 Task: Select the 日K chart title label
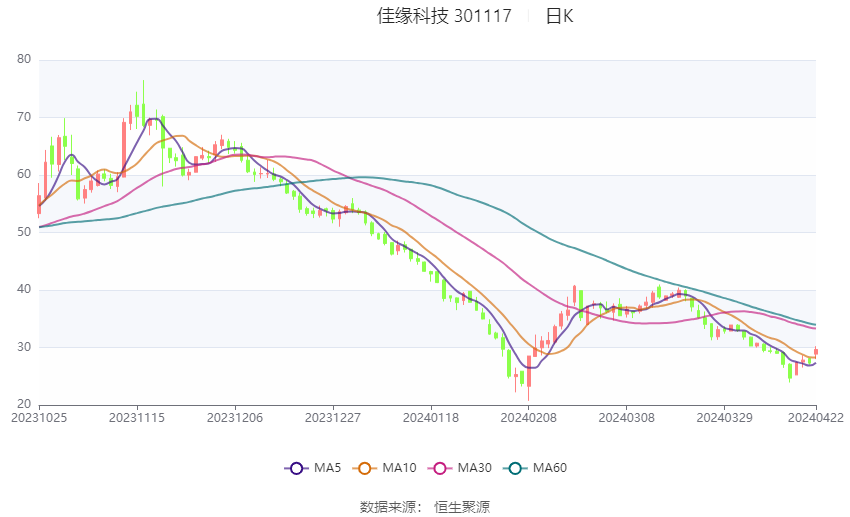[559, 16]
